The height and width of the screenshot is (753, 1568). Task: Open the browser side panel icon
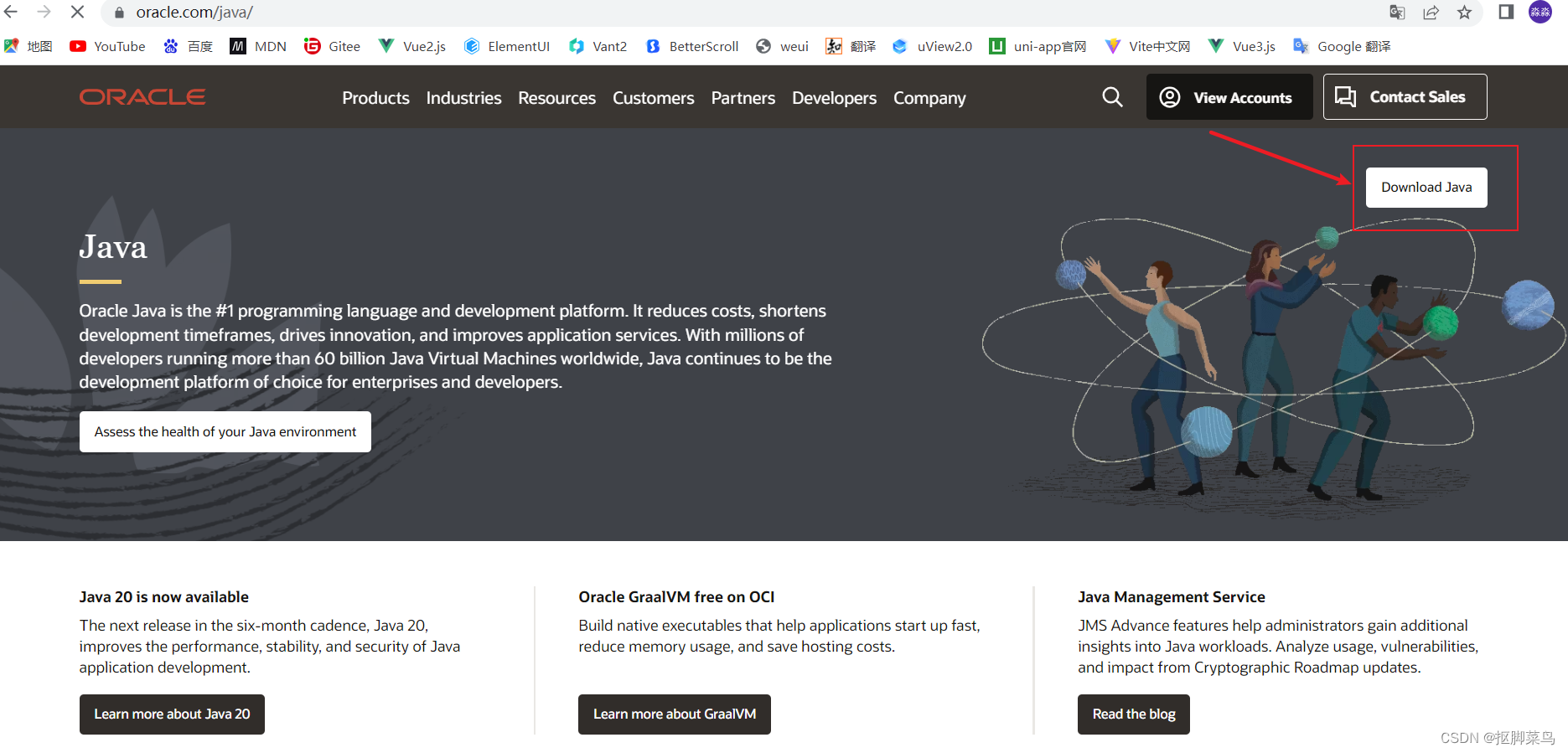(1506, 12)
